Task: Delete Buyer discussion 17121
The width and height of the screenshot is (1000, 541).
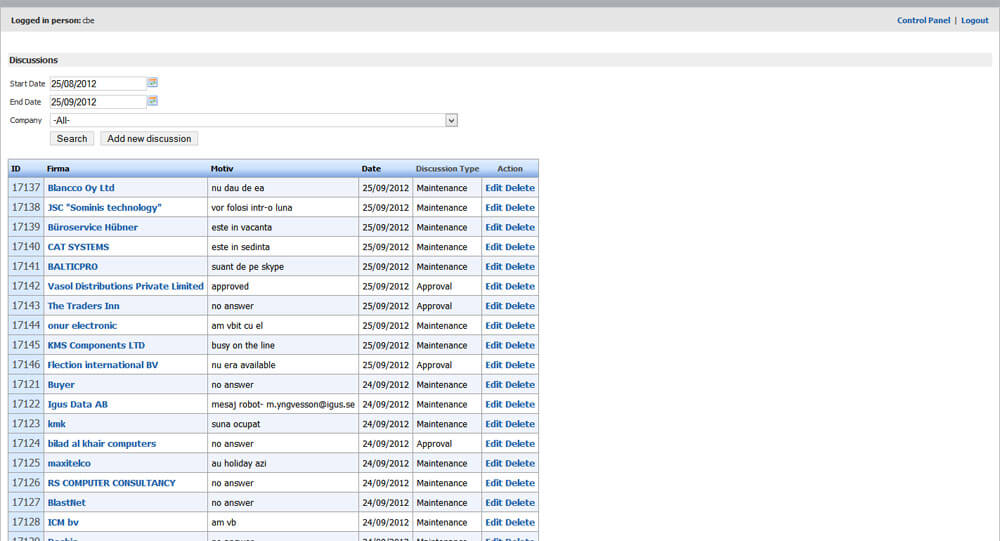Action: (x=520, y=385)
